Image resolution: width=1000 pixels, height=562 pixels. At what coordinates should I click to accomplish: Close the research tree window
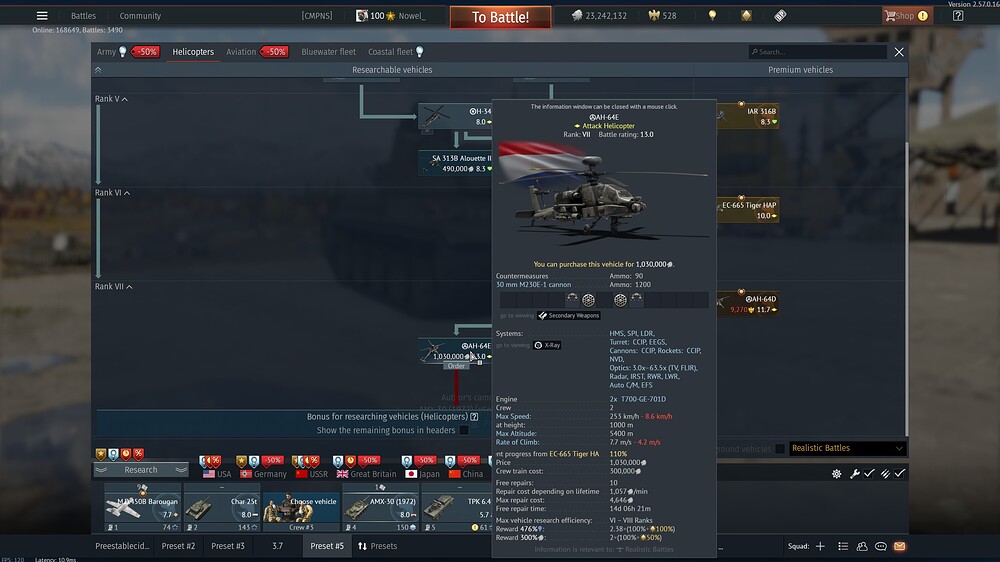coord(899,52)
